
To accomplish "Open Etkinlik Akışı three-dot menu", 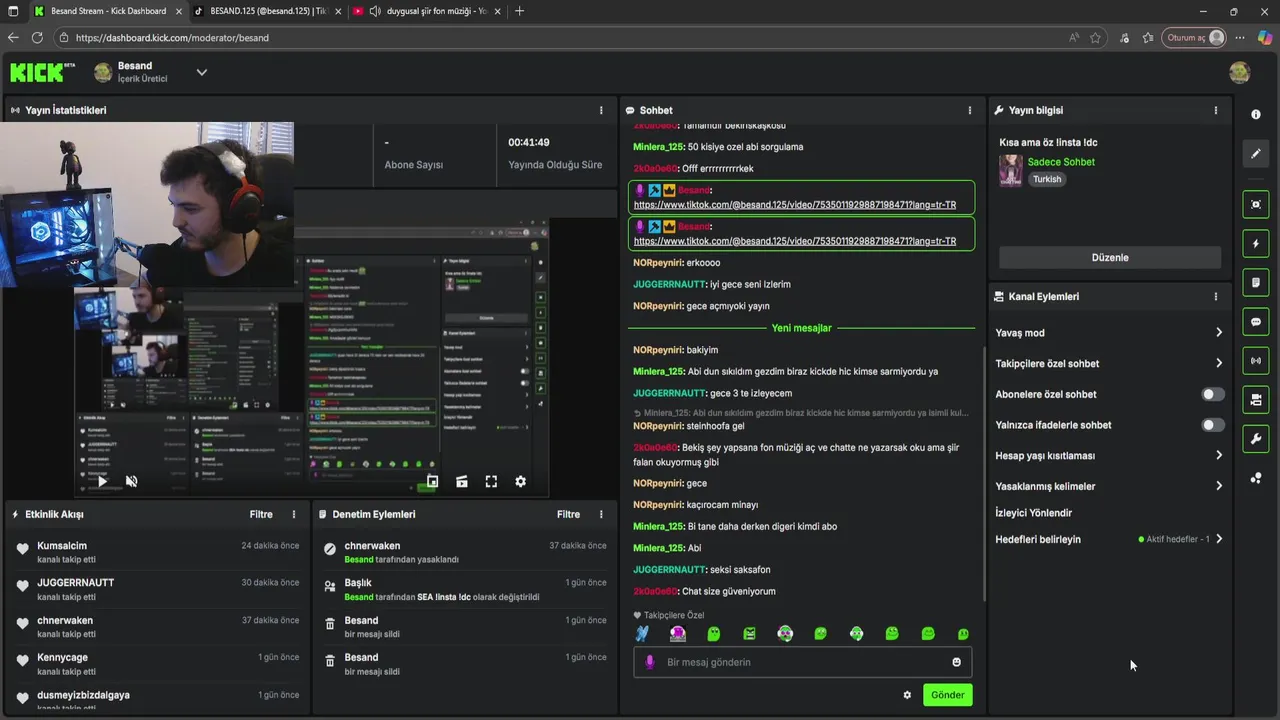I will click(294, 514).
